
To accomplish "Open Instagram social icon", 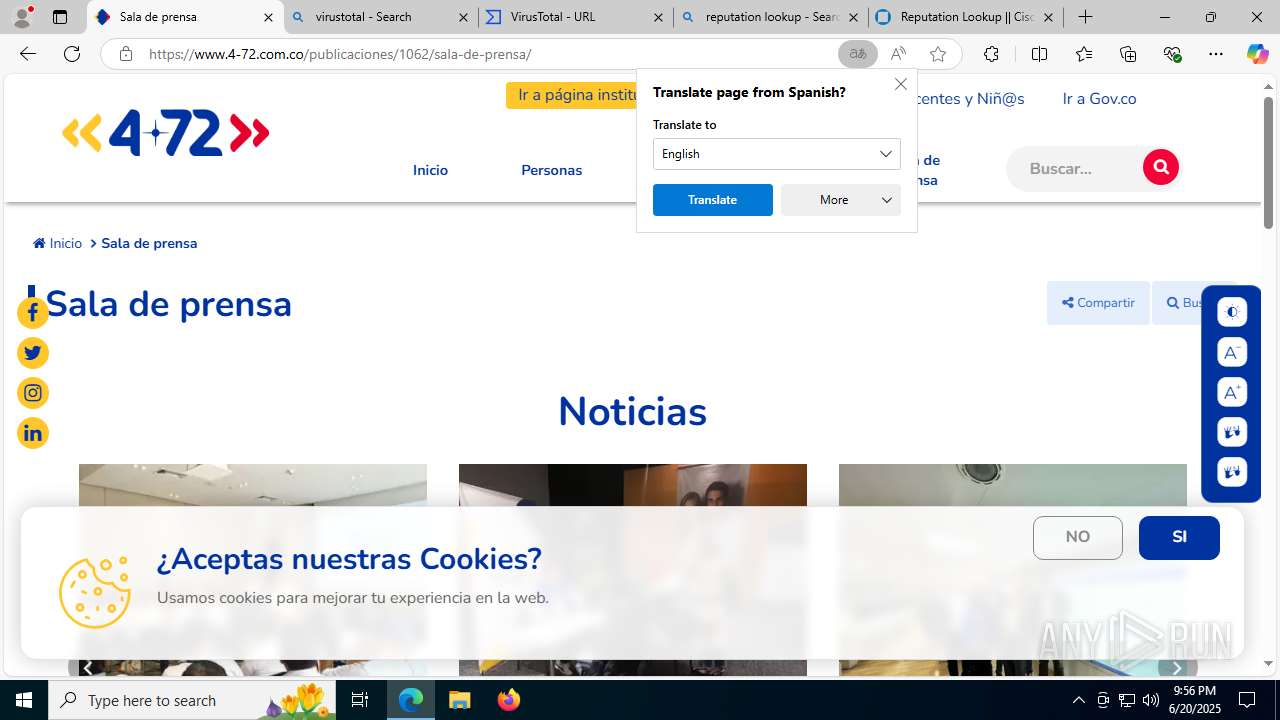I will pyautogui.click(x=33, y=393).
